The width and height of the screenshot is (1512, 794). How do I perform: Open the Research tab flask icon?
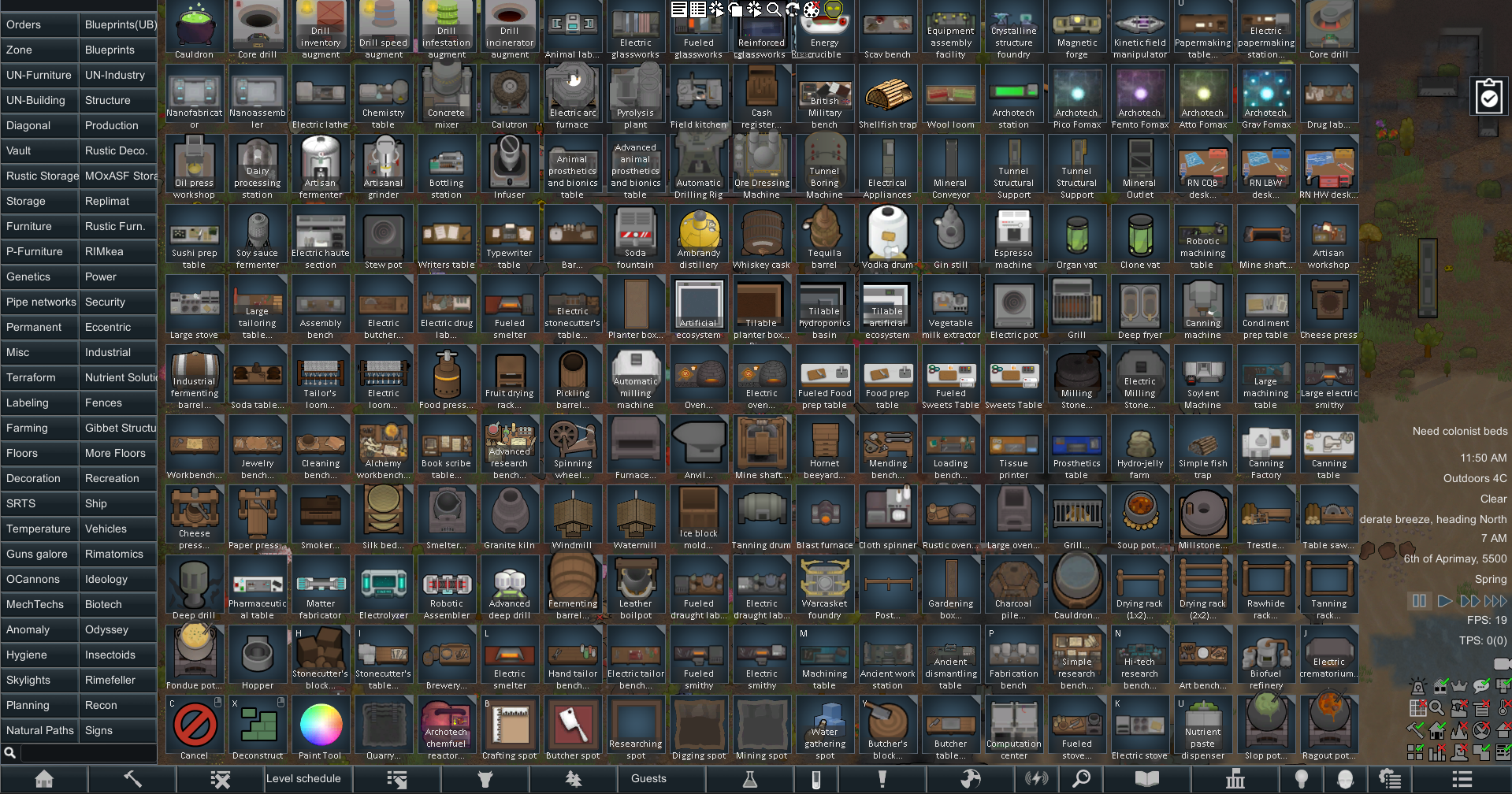[x=750, y=779]
